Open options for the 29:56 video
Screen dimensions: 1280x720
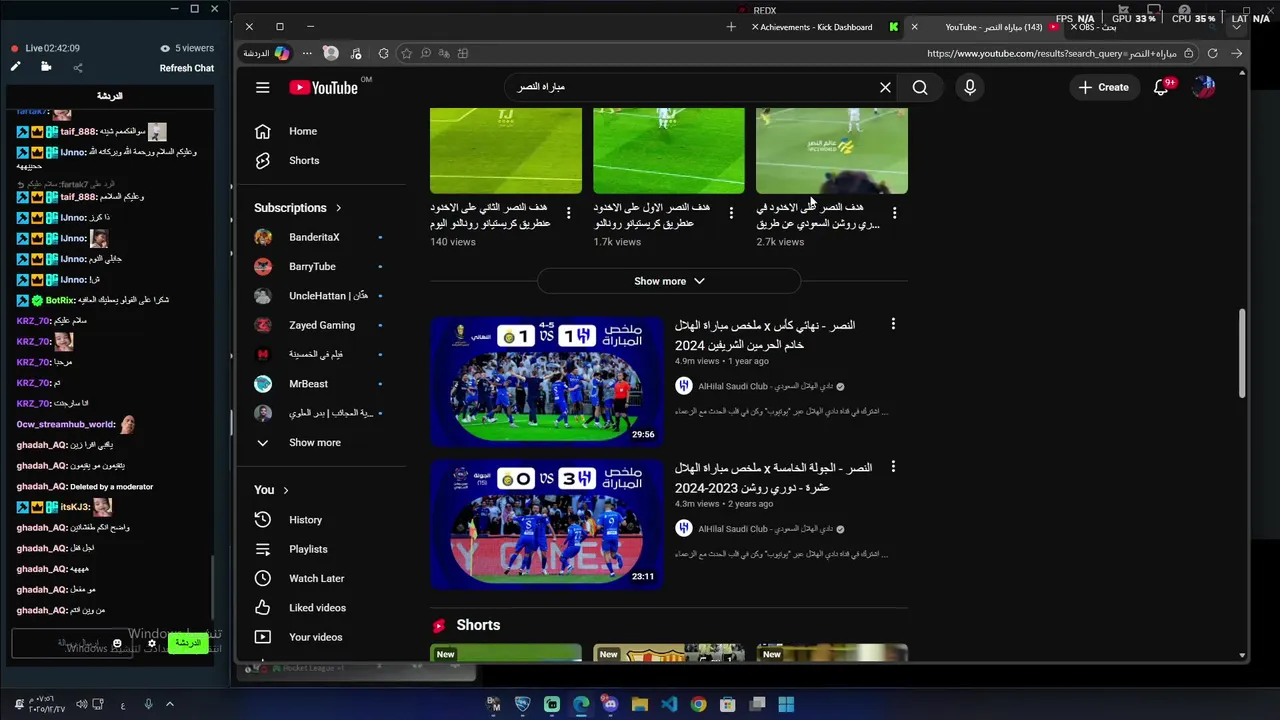tap(893, 324)
